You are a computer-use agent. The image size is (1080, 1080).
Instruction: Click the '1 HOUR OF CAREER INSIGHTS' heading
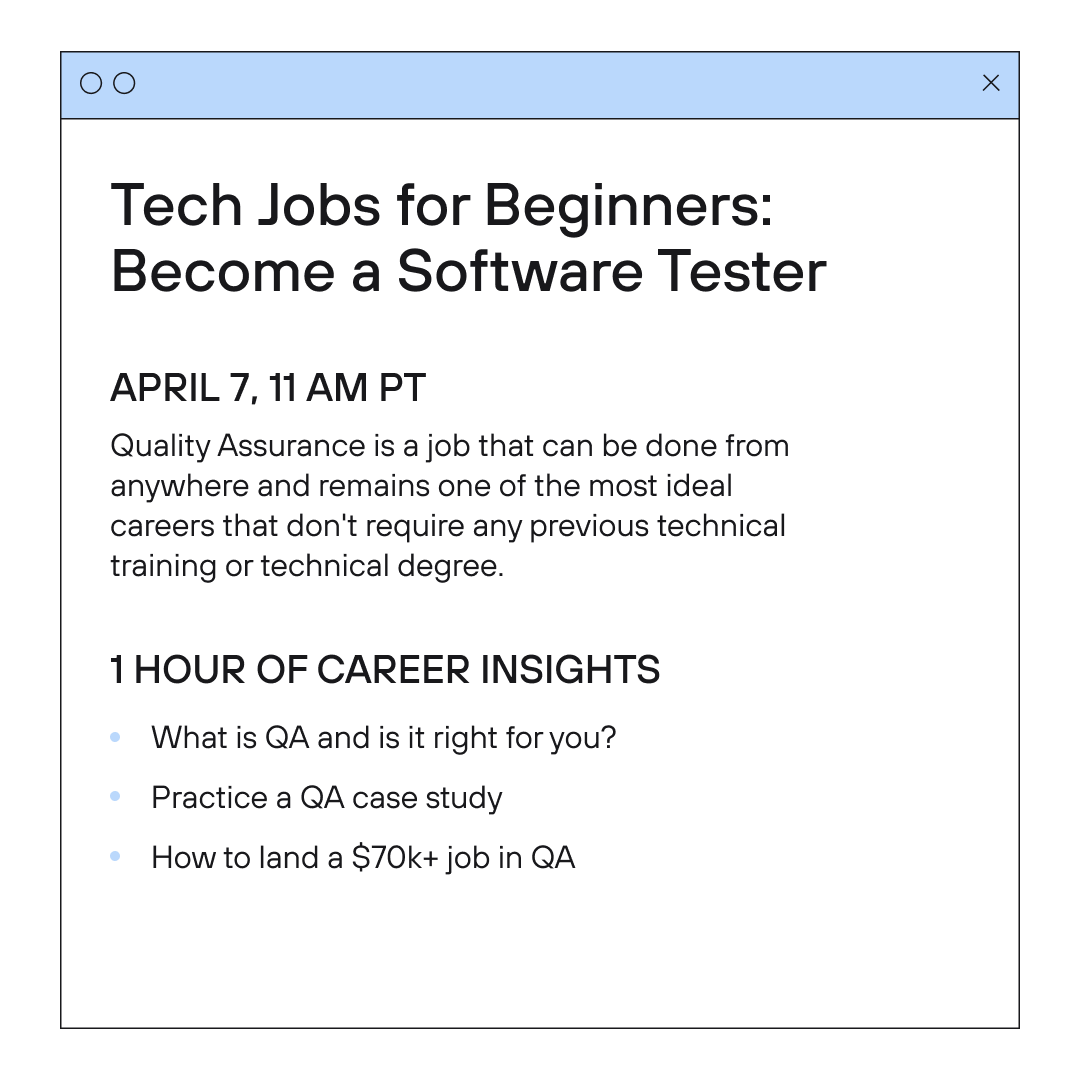click(385, 669)
